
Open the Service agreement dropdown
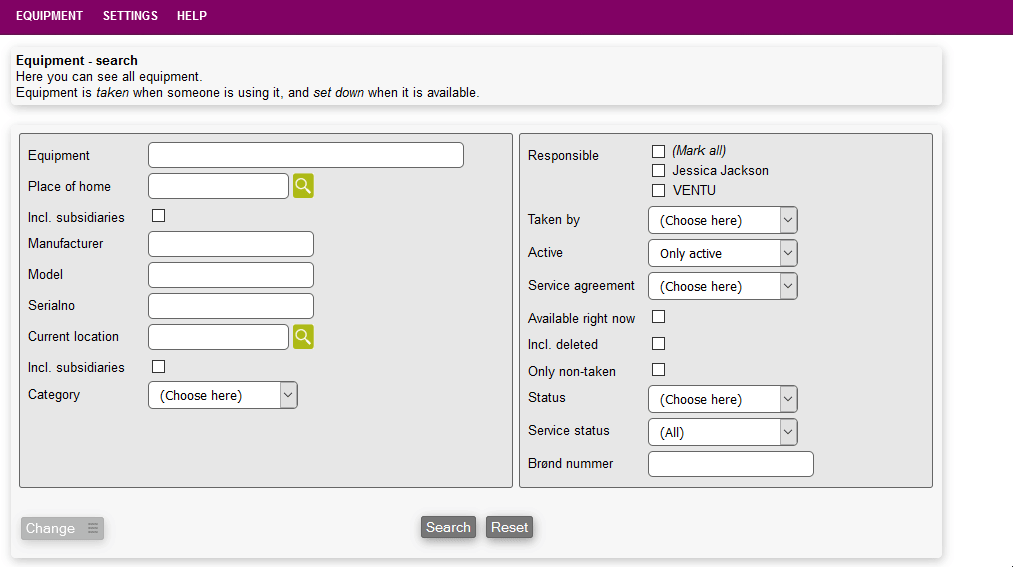point(722,286)
